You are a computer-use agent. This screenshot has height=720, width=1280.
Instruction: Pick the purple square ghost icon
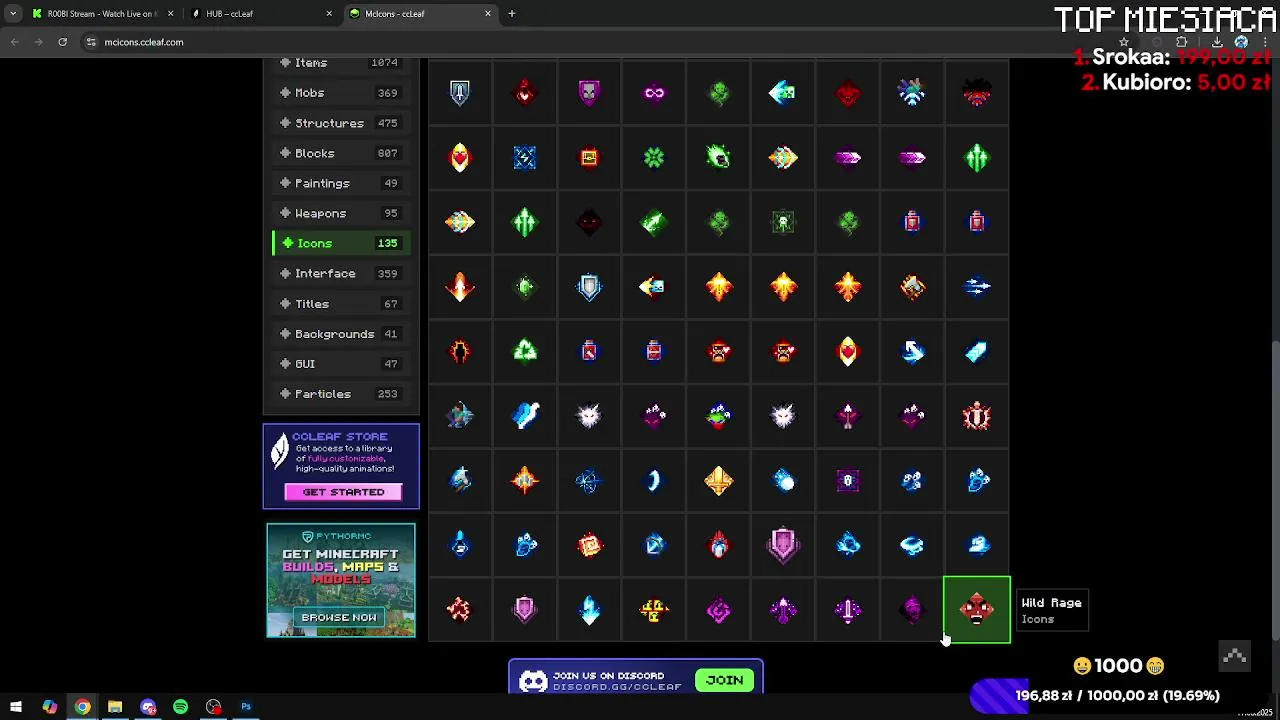point(848,481)
